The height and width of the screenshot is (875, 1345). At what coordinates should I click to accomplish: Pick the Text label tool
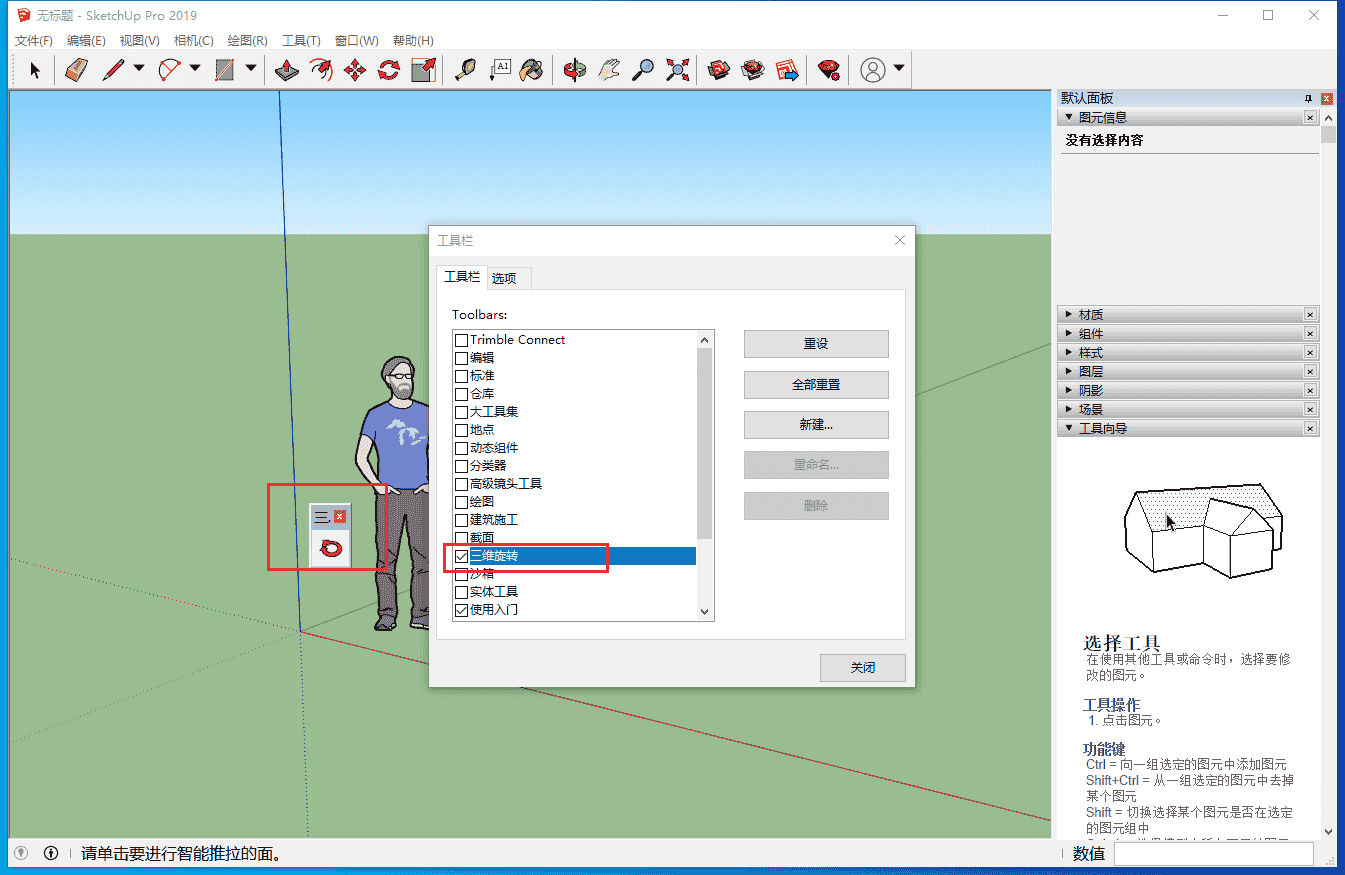click(x=499, y=70)
